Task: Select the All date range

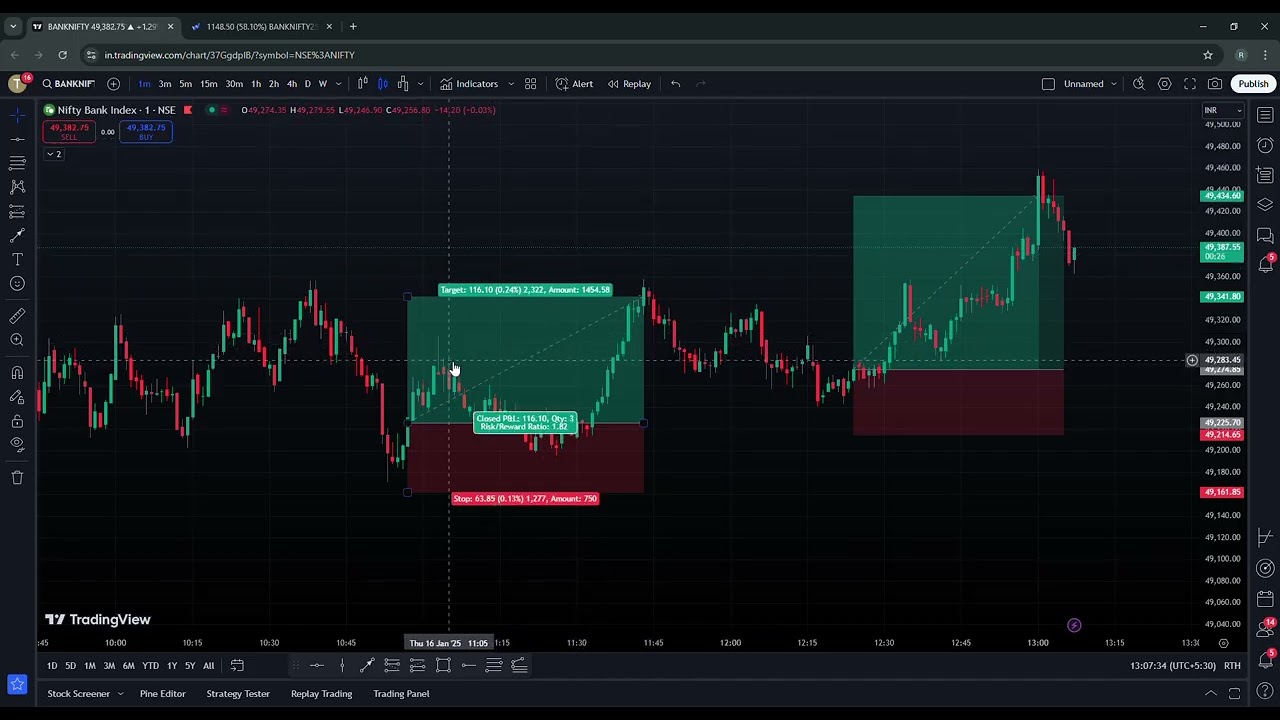Action: click(x=208, y=666)
